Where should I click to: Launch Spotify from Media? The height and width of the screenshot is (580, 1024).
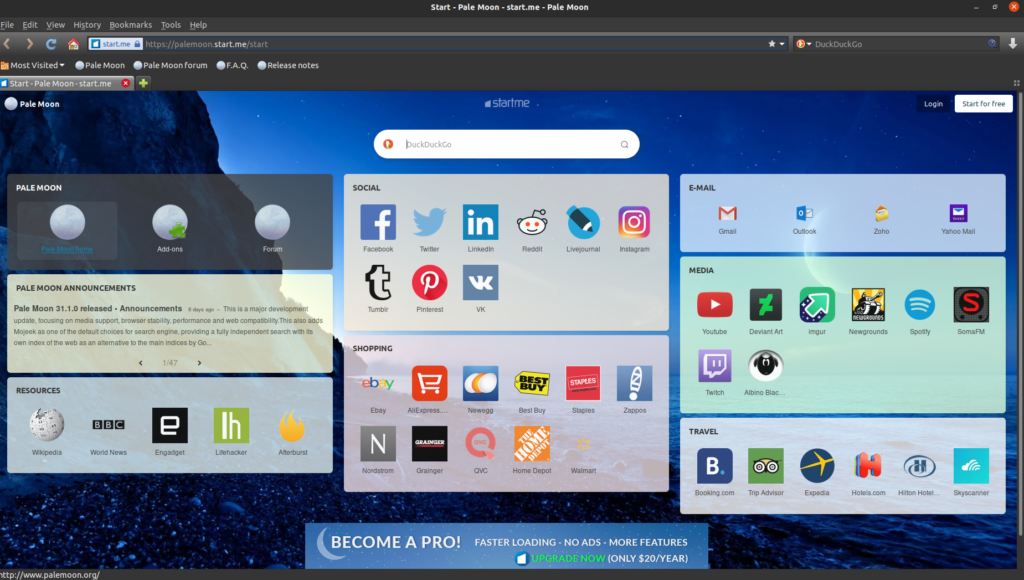coord(920,304)
